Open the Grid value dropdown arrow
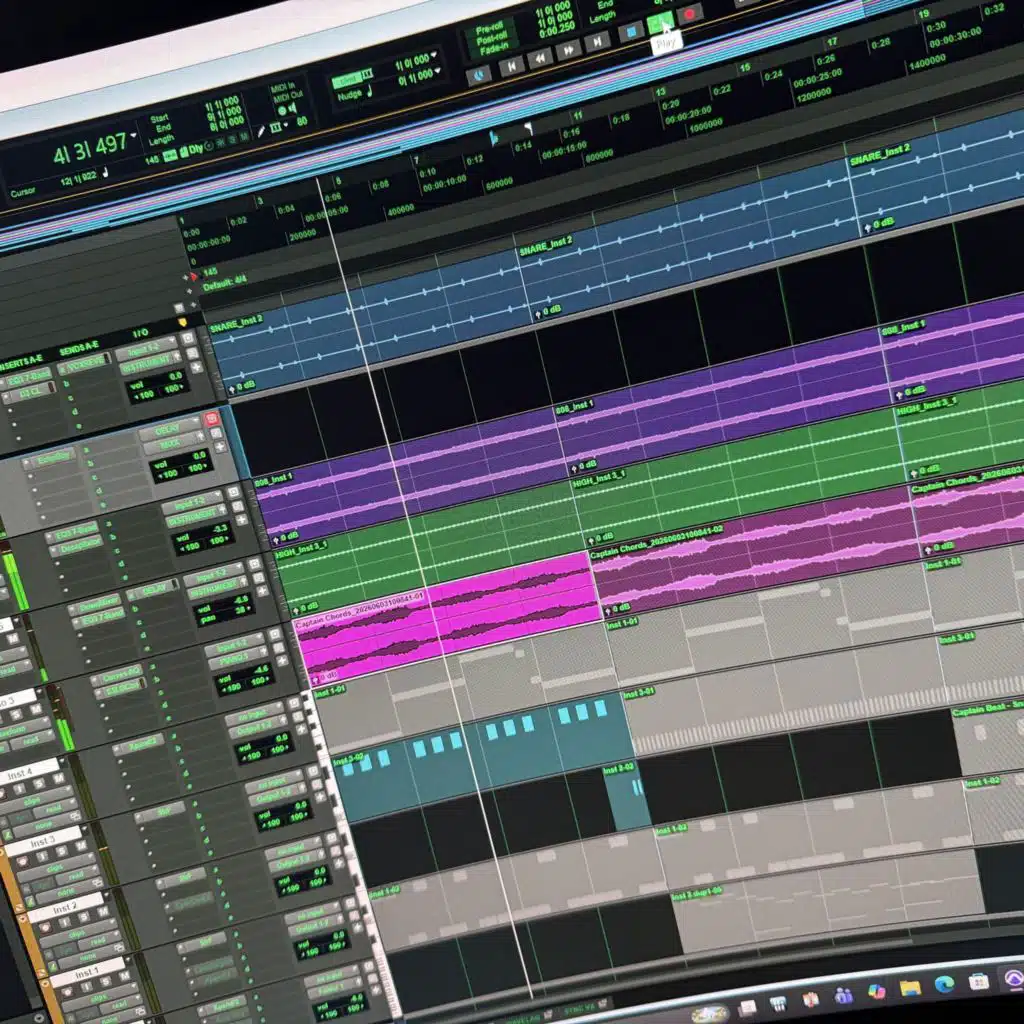Image resolution: width=1024 pixels, height=1024 pixels. pos(434,56)
